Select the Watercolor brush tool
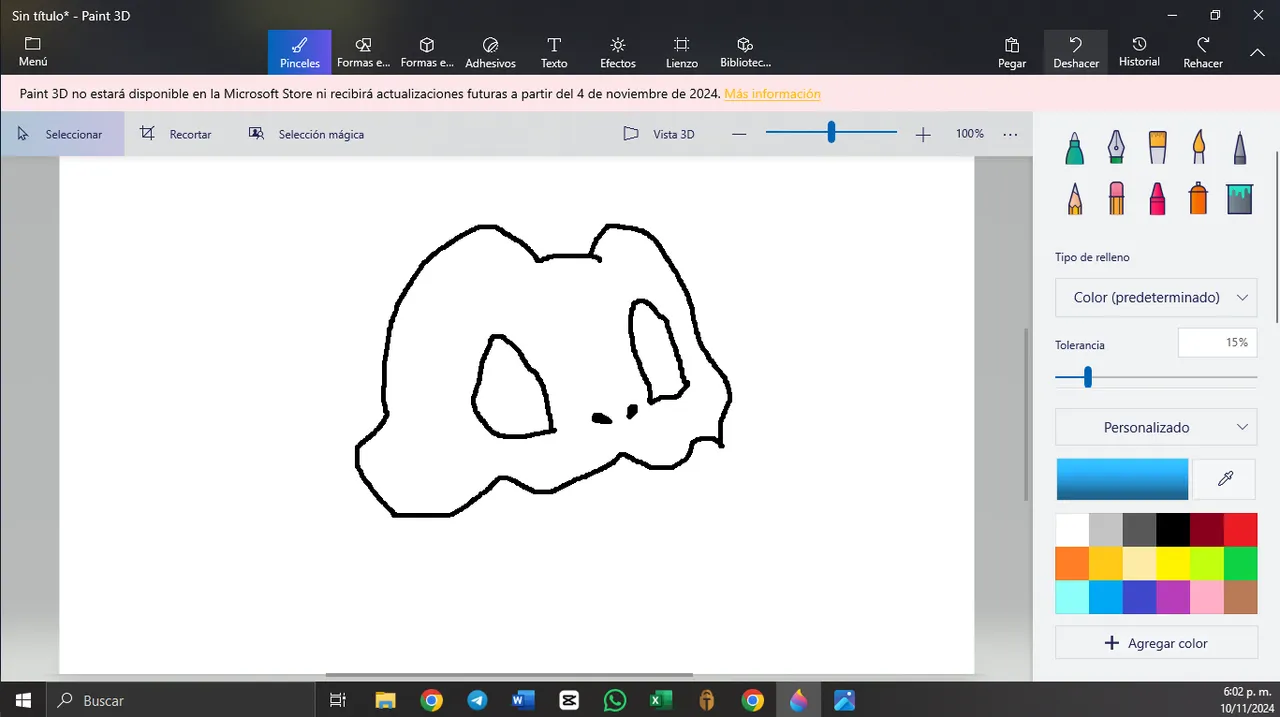The height and width of the screenshot is (717, 1280). [1198, 148]
